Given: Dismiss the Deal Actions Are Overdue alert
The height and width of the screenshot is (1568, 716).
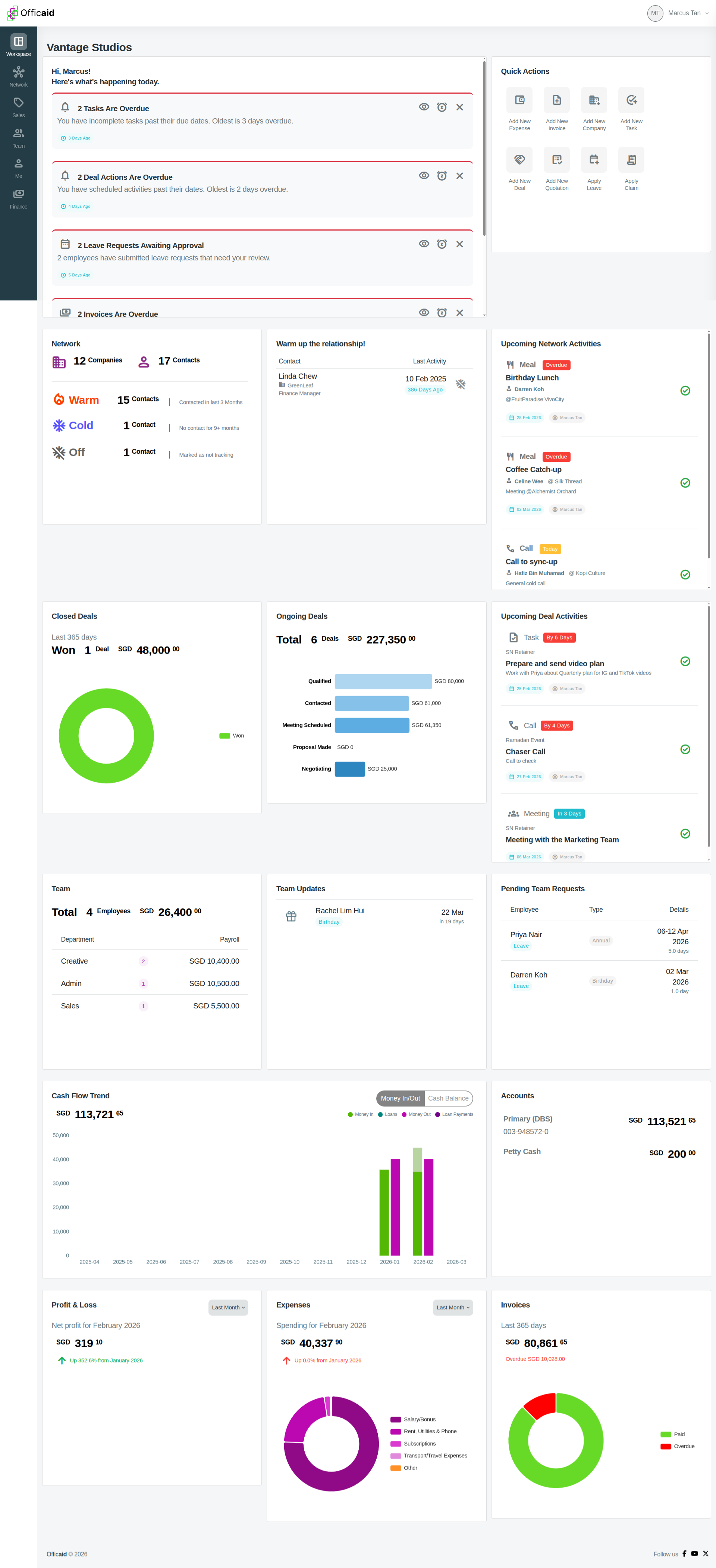Looking at the screenshot, I should click(459, 176).
